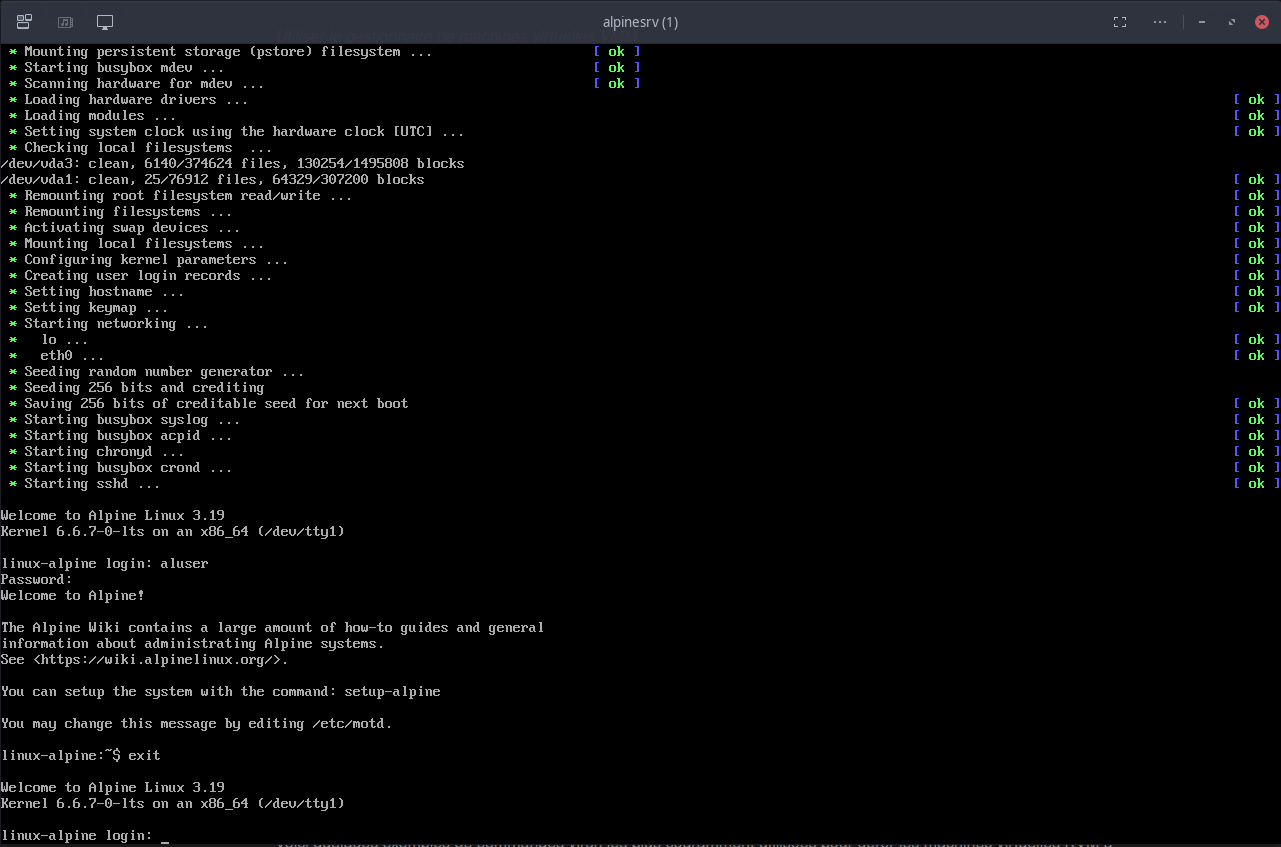The height and width of the screenshot is (847, 1281).
Task: Click the ok status beside 'Starting sshd'
Action: tap(1256, 484)
